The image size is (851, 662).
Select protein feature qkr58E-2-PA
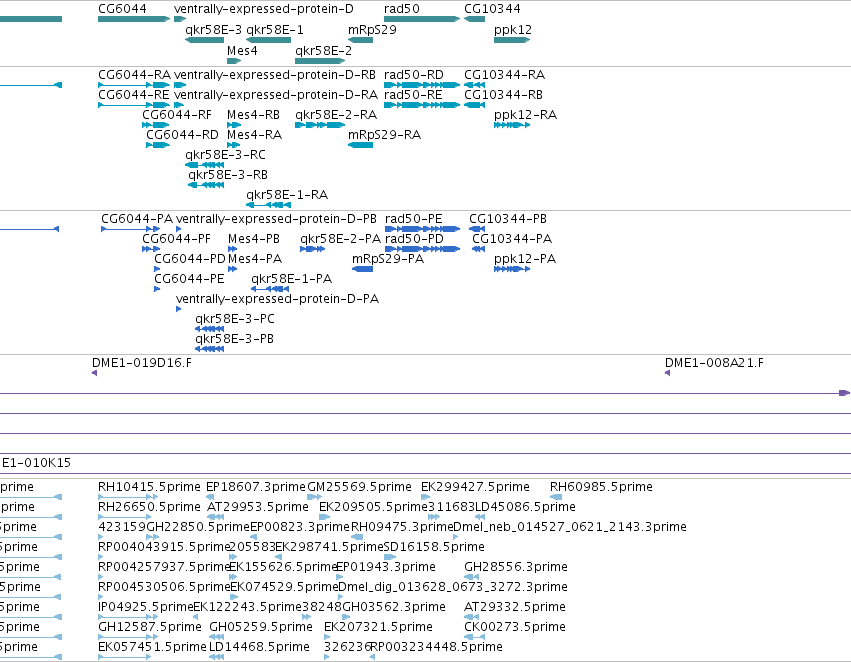[x=341, y=239]
